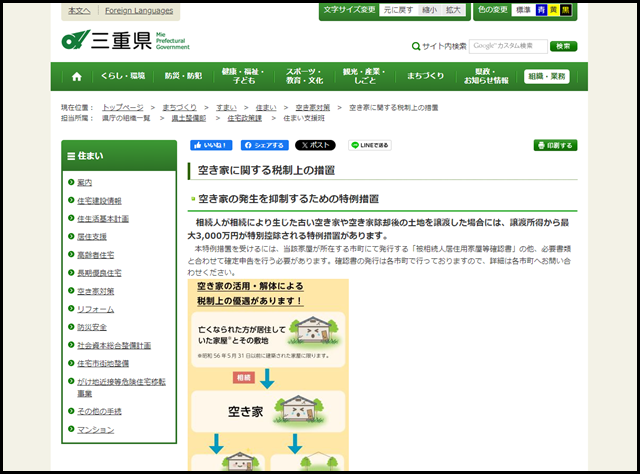
Task: Open the くらし・環境 menu
Action: (123, 76)
